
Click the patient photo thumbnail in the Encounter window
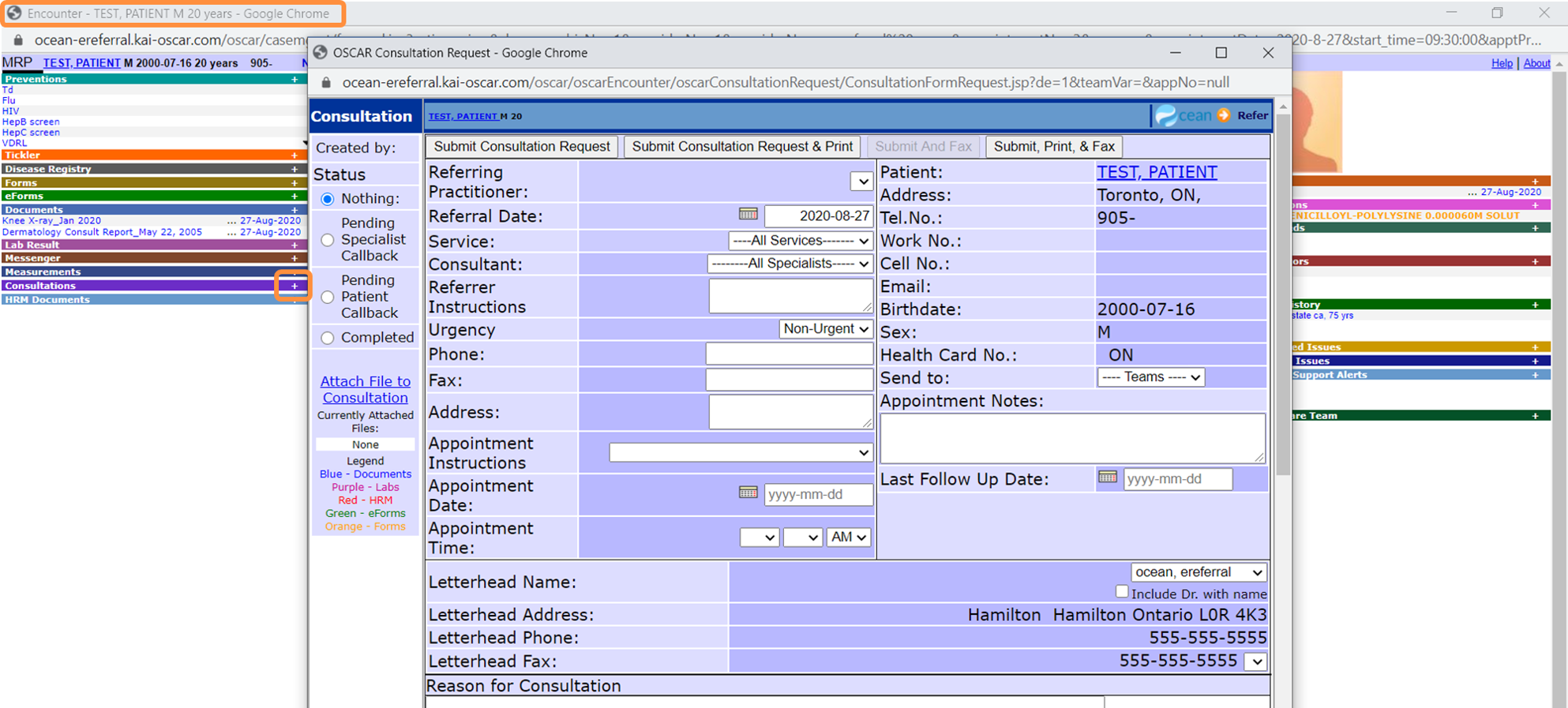[x=1317, y=122]
